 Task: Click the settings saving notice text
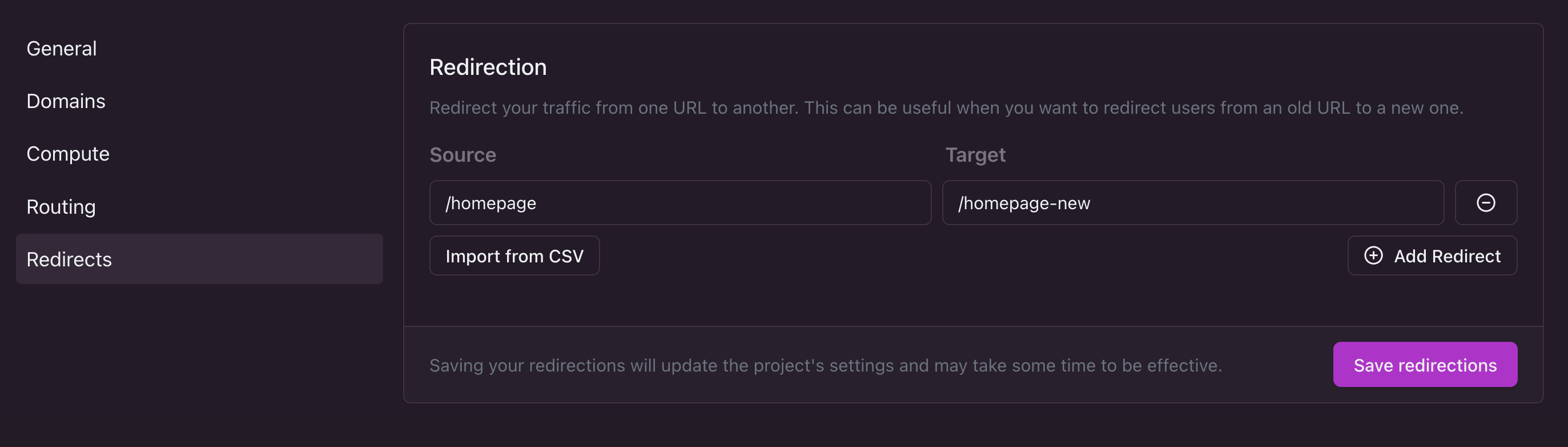pyautogui.click(x=765, y=365)
